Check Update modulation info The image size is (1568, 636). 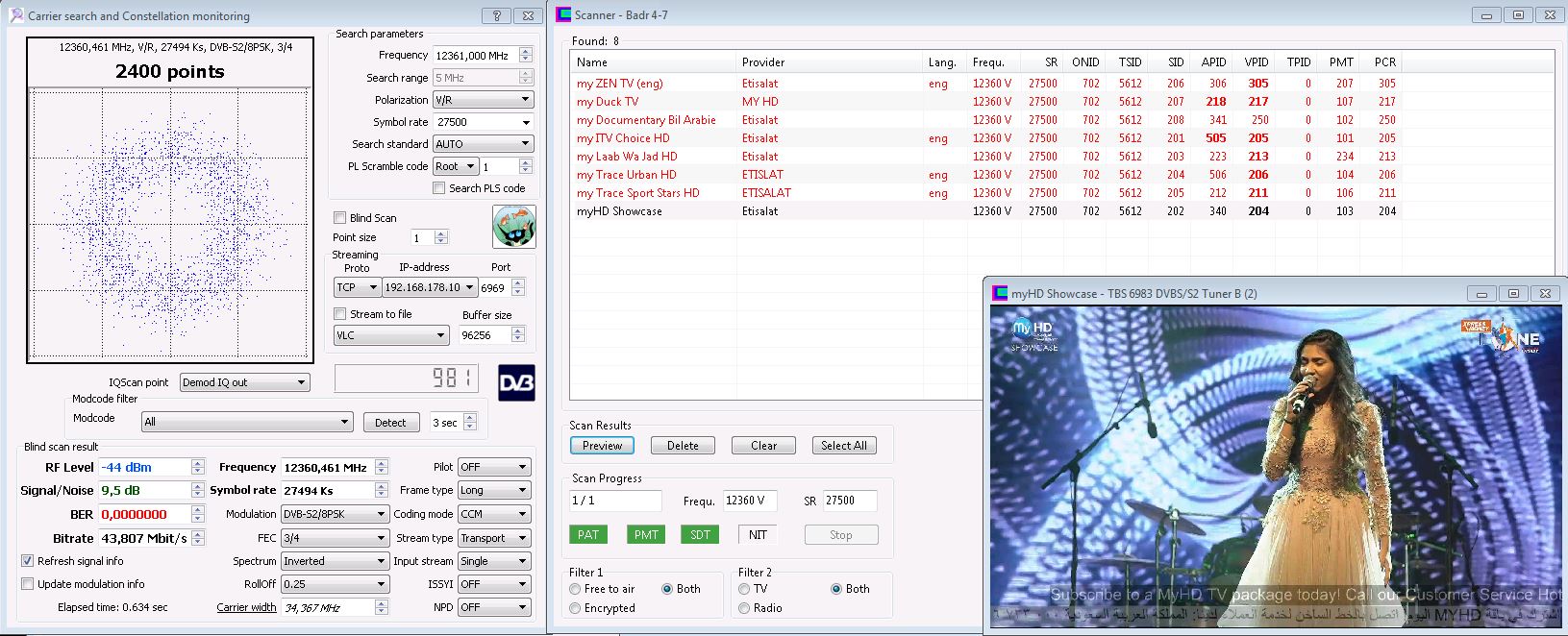coord(28,584)
